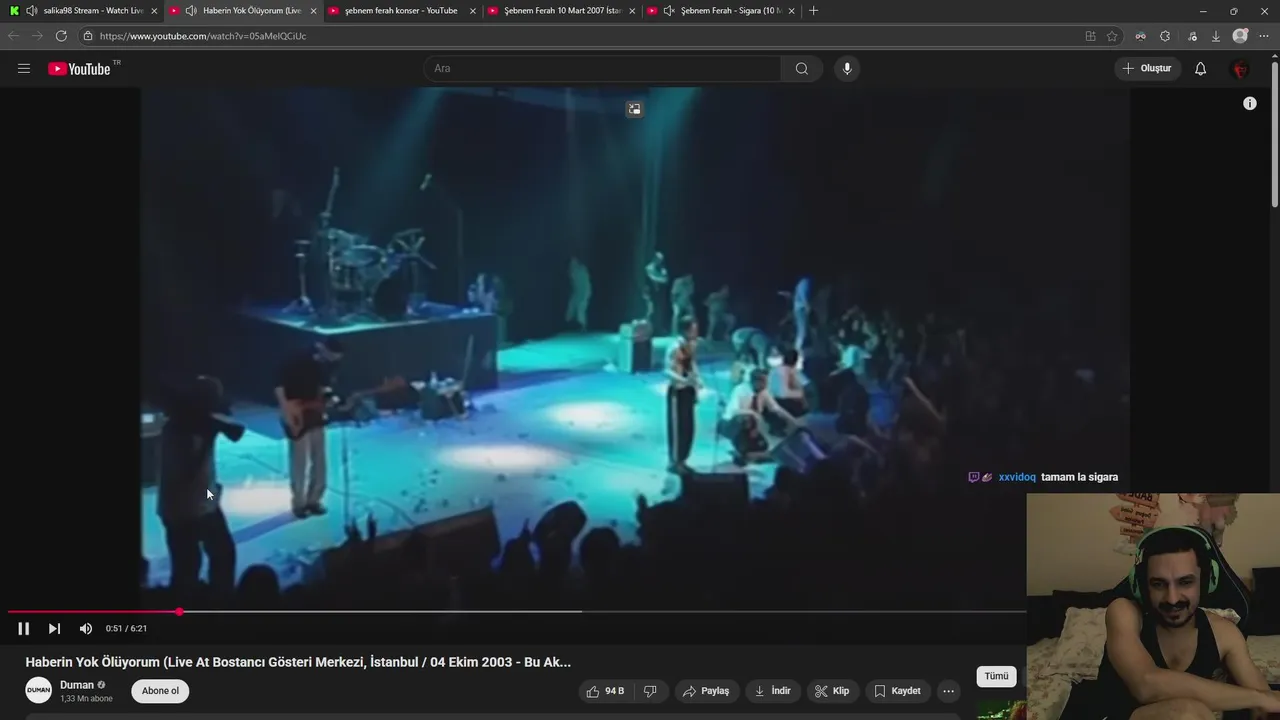Create a clip with Klip button
The height and width of the screenshot is (720, 1280).
tap(832, 691)
